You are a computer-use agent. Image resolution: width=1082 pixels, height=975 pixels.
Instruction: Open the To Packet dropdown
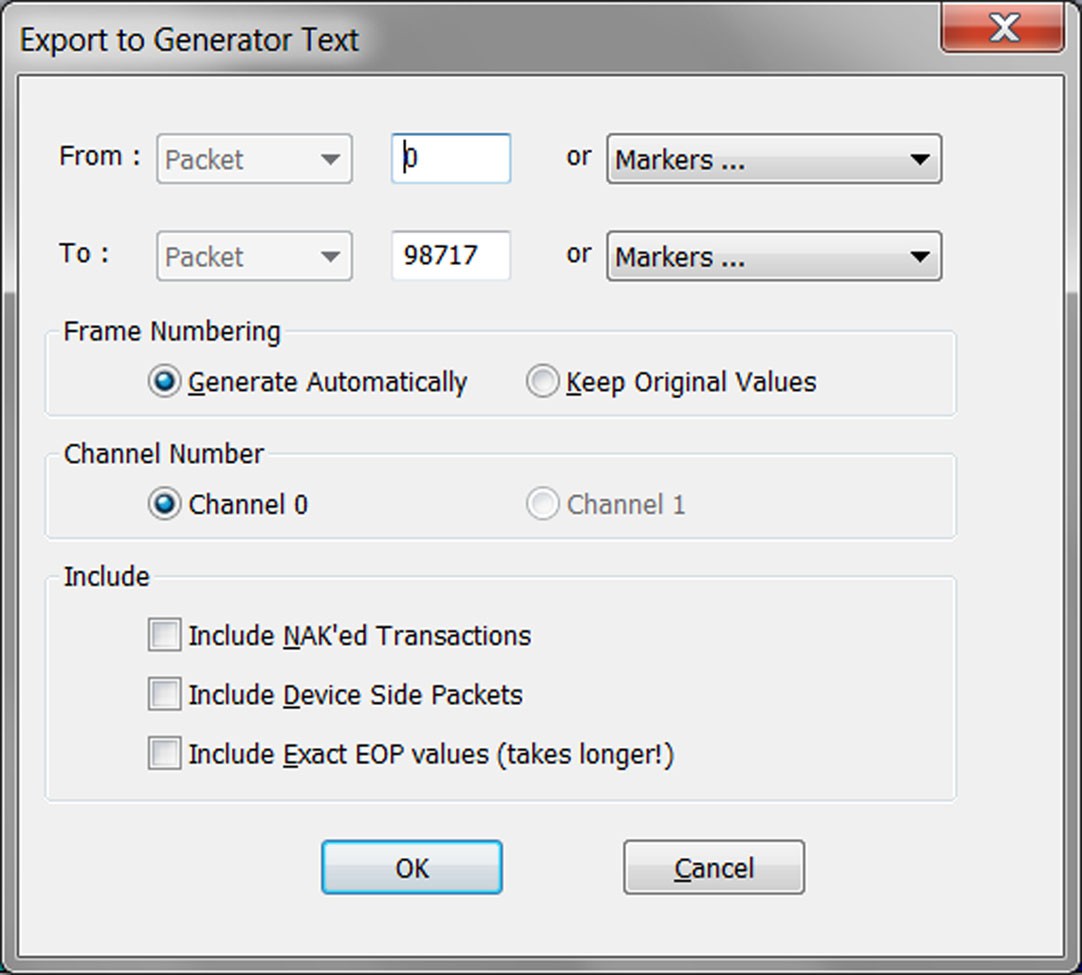255,256
